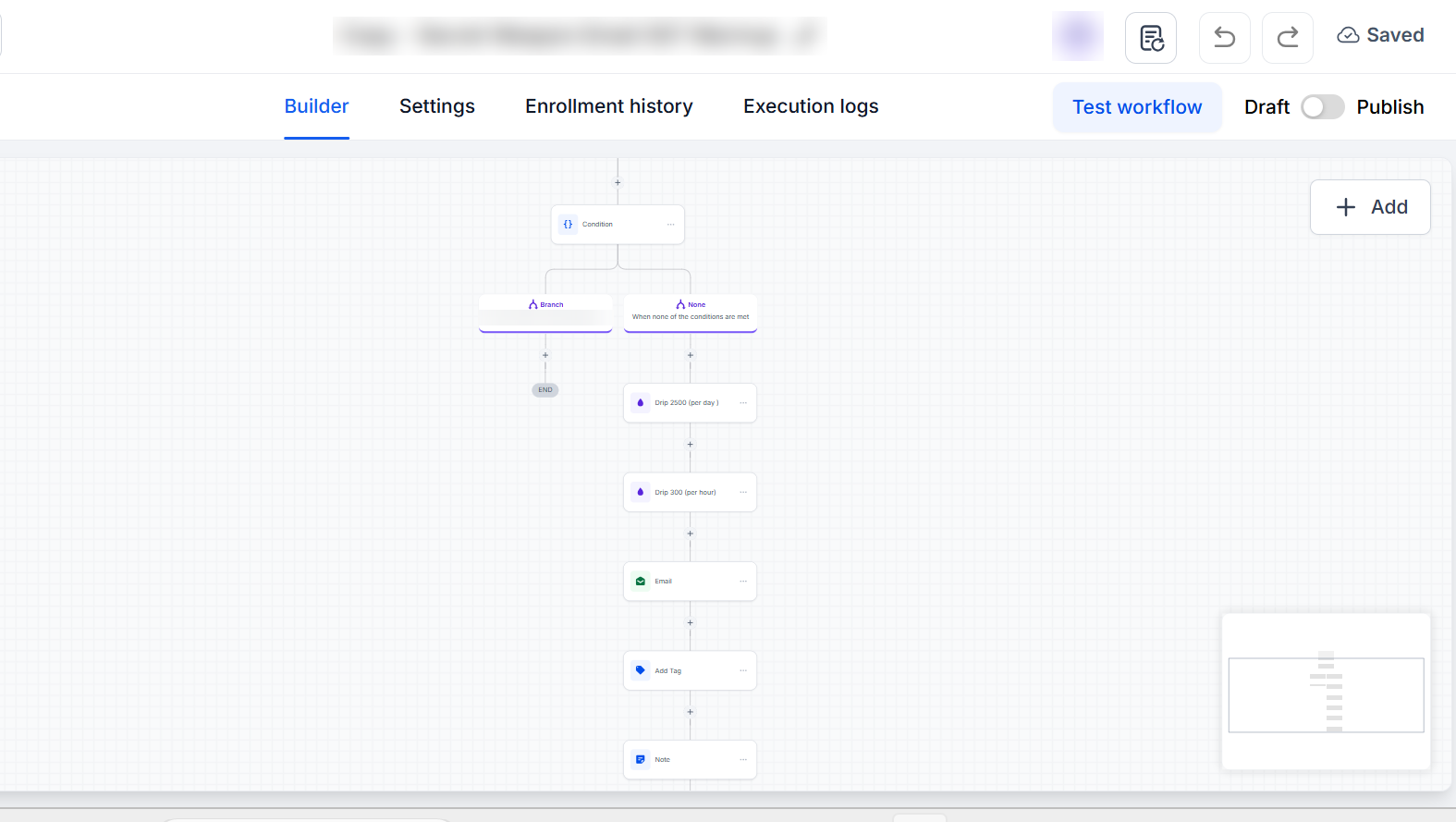
Task: Open the Drip 300 (per hour) options menu
Action: [x=743, y=493]
